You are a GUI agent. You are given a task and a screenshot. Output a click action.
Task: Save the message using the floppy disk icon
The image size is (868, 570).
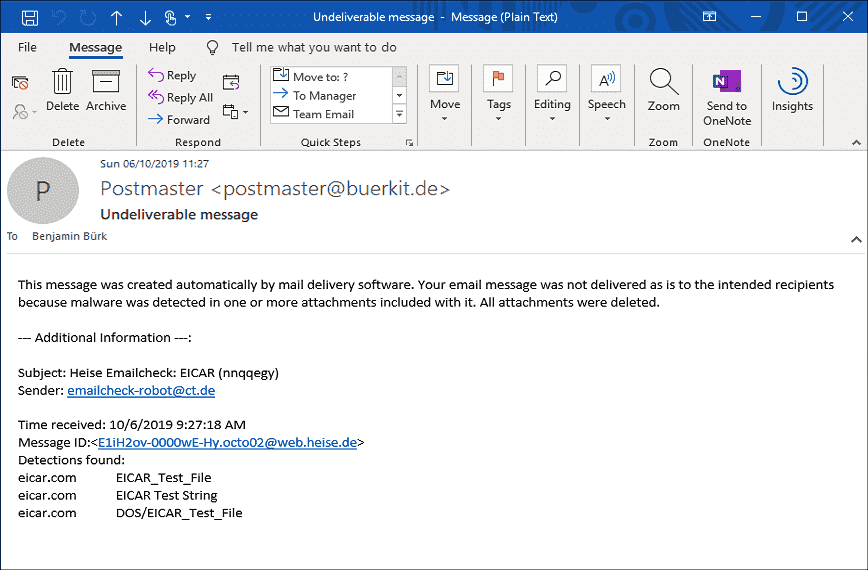[30, 17]
